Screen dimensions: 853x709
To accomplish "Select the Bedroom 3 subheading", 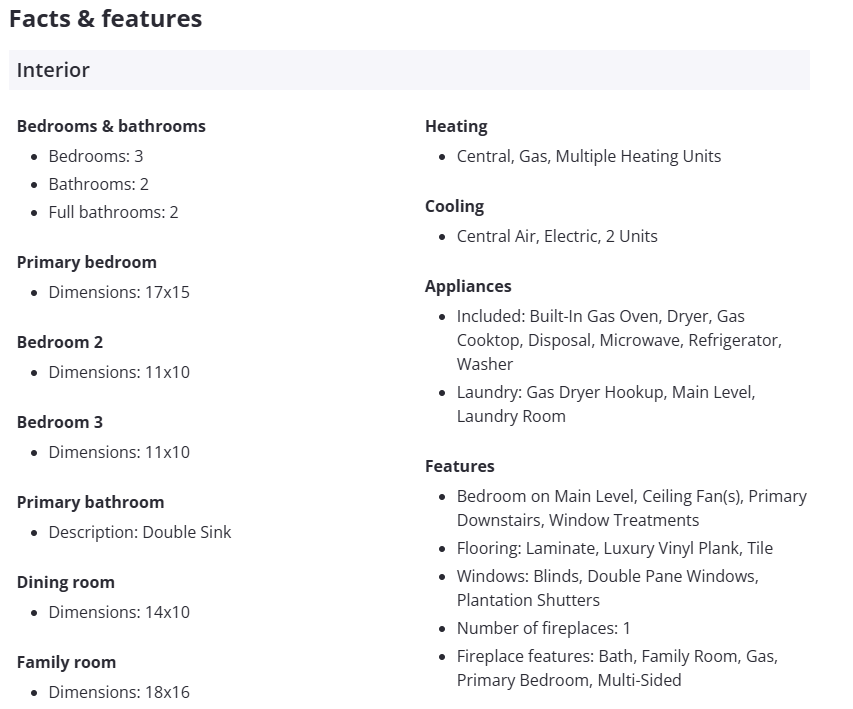I will pyautogui.click(x=60, y=422).
